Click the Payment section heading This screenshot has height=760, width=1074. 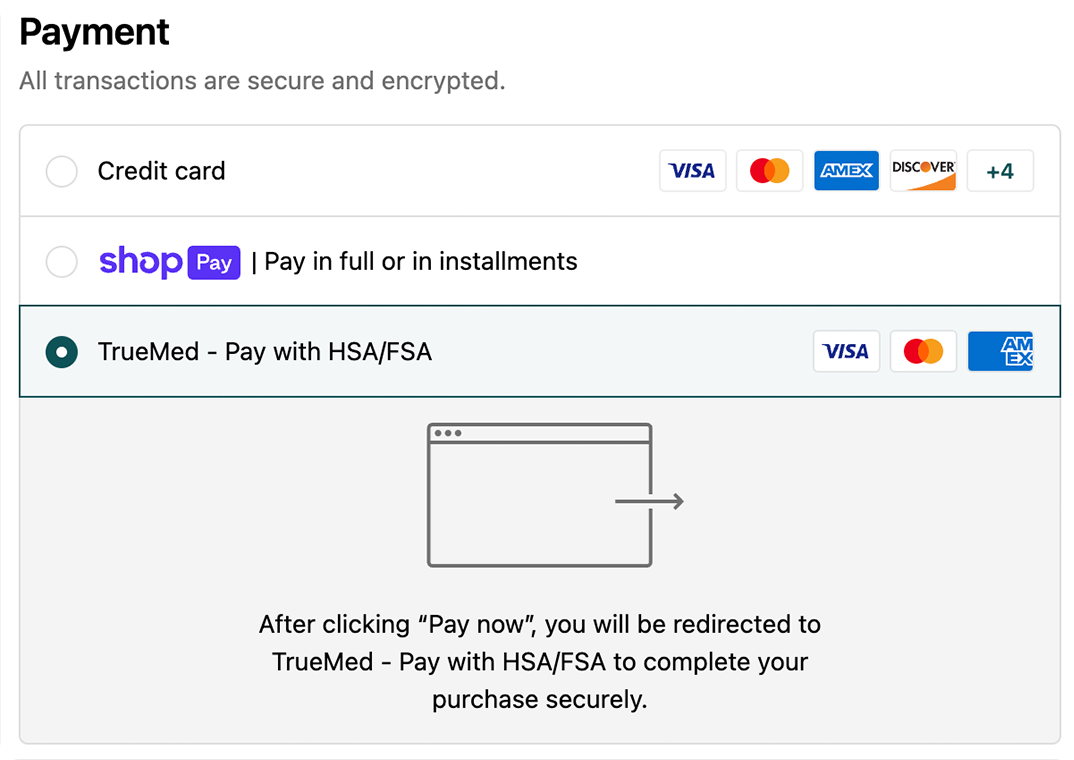94,33
